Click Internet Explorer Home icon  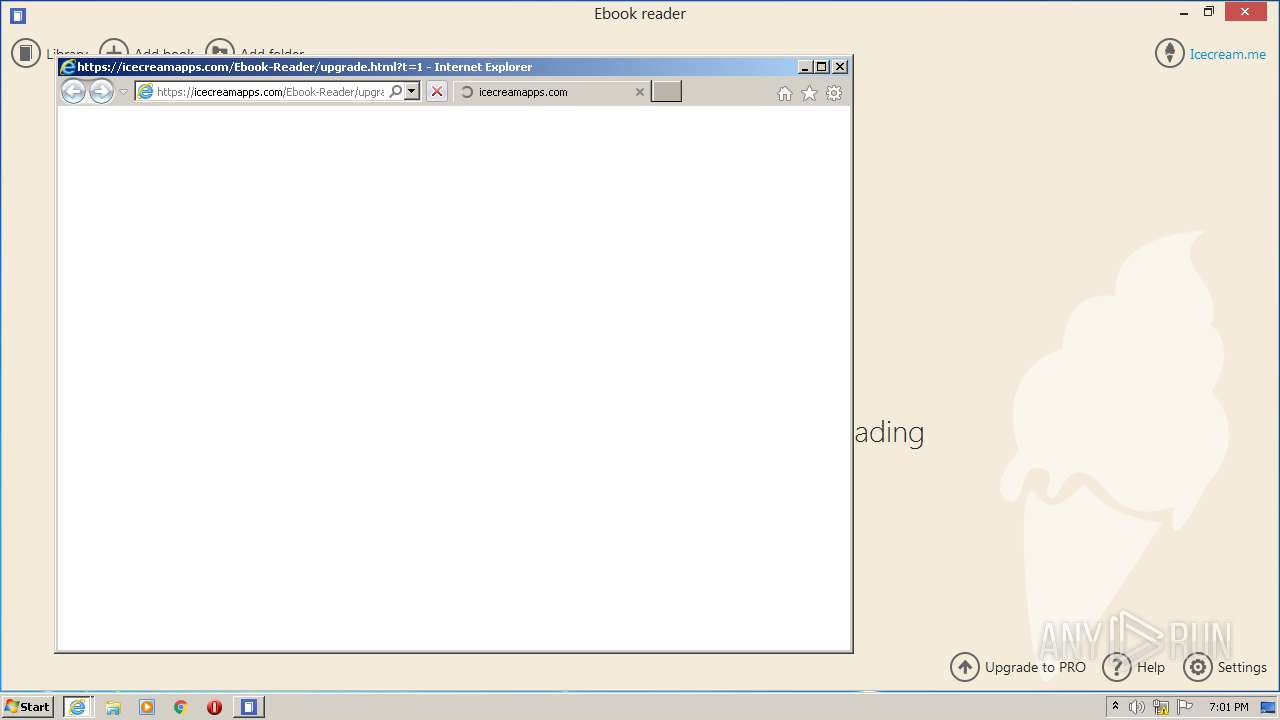[x=785, y=93]
